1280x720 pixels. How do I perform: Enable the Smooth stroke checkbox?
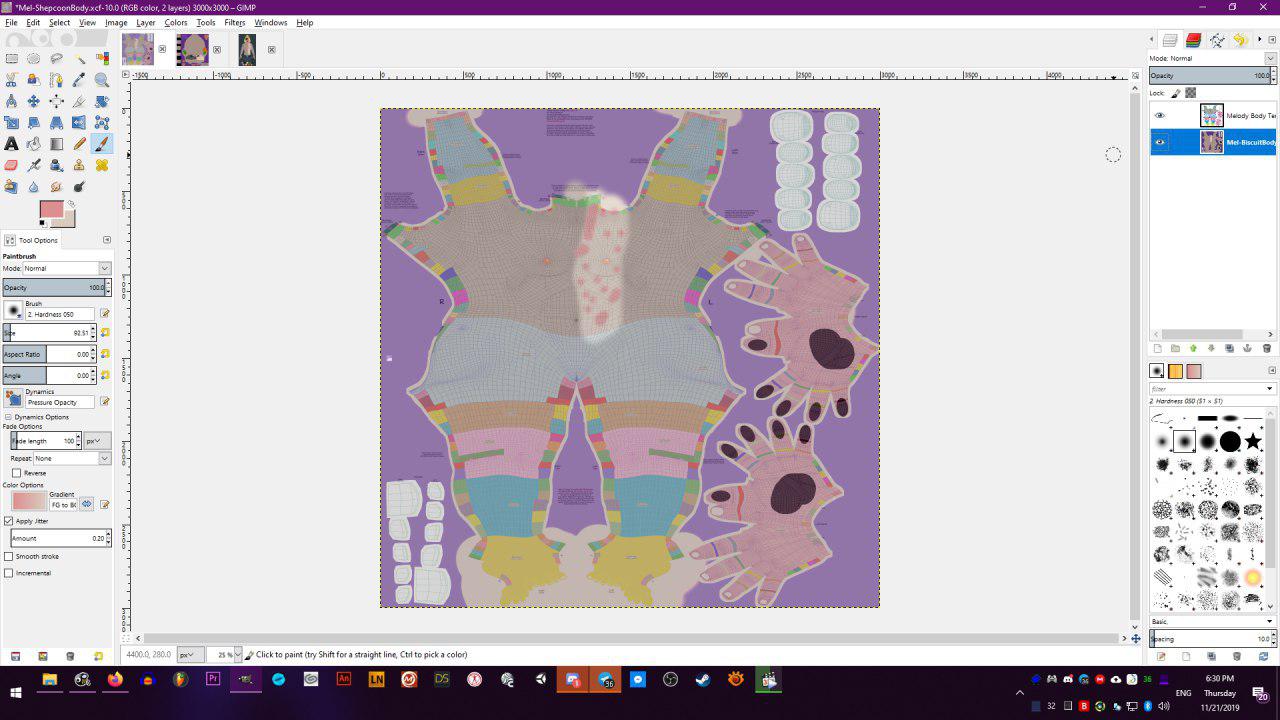pos(9,556)
